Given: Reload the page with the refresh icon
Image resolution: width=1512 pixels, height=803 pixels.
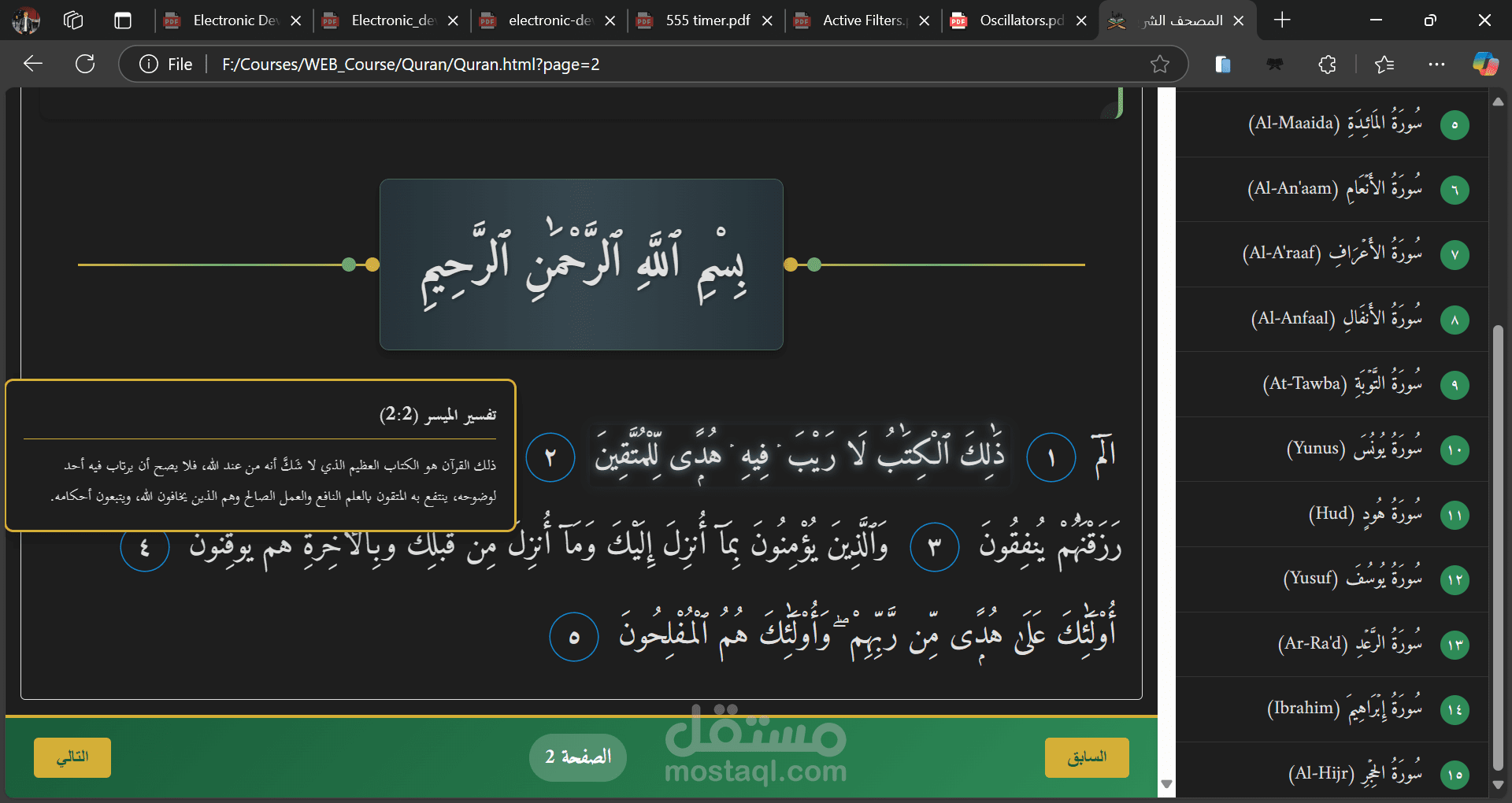Looking at the screenshot, I should [x=85, y=64].
